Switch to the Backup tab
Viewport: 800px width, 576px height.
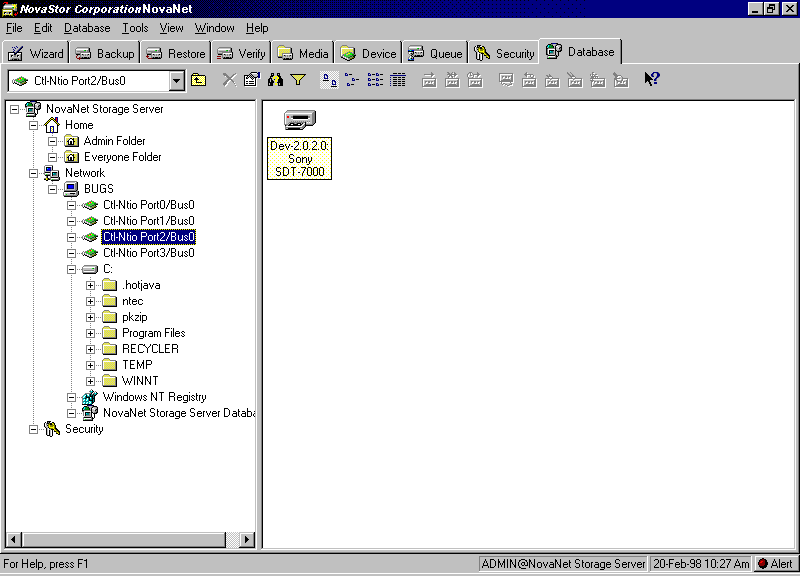(x=105, y=53)
